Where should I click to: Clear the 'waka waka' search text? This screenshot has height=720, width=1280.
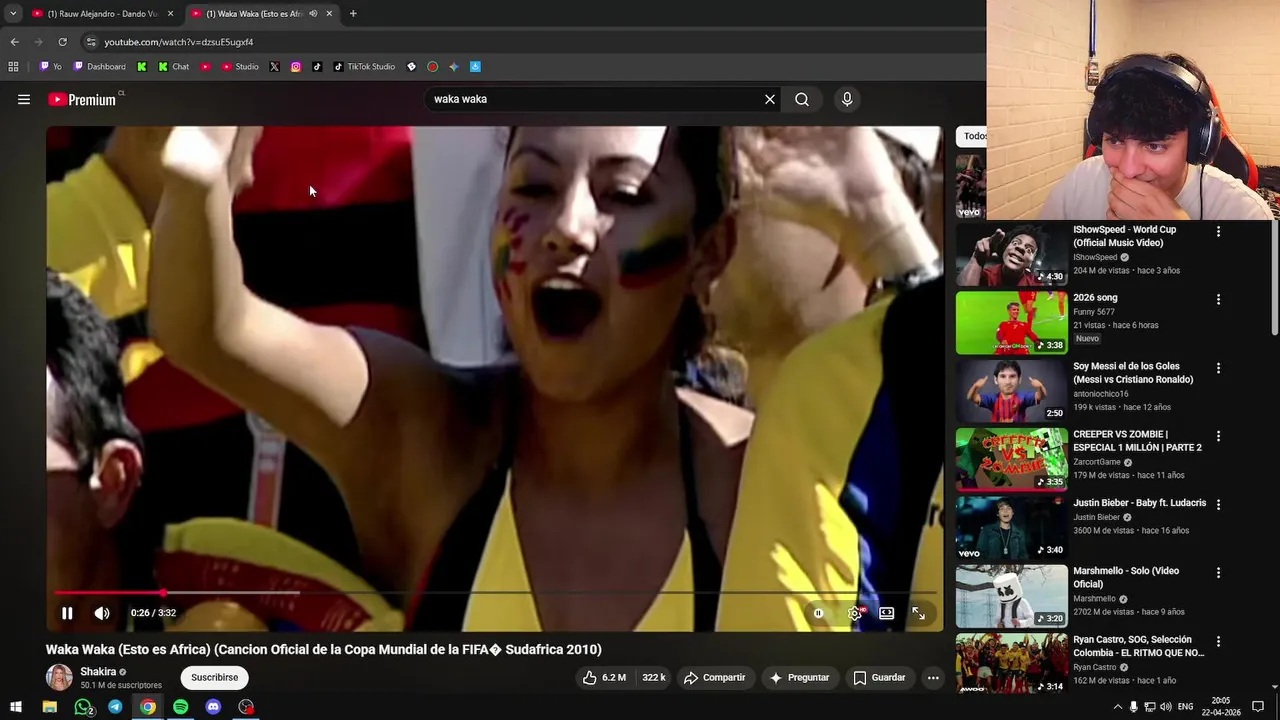770,99
